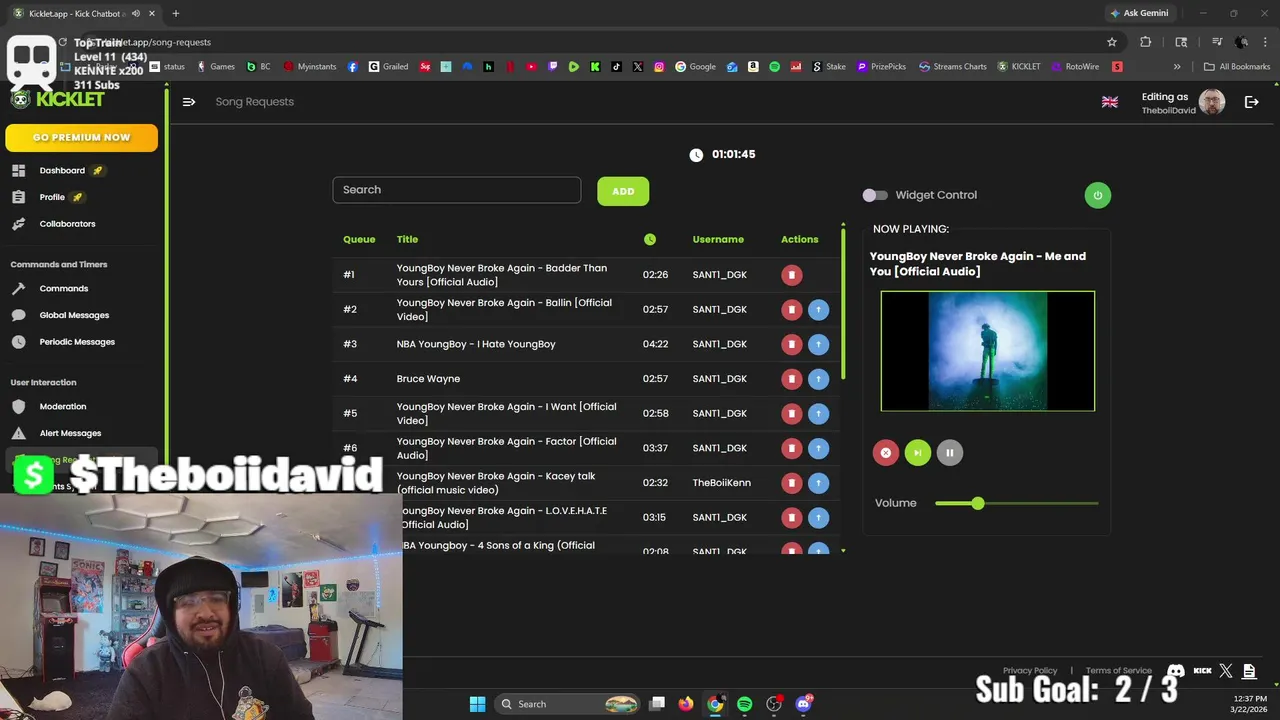Click the song search input field
Image resolution: width=1280 pixels, height=720 pixels.
457,190
